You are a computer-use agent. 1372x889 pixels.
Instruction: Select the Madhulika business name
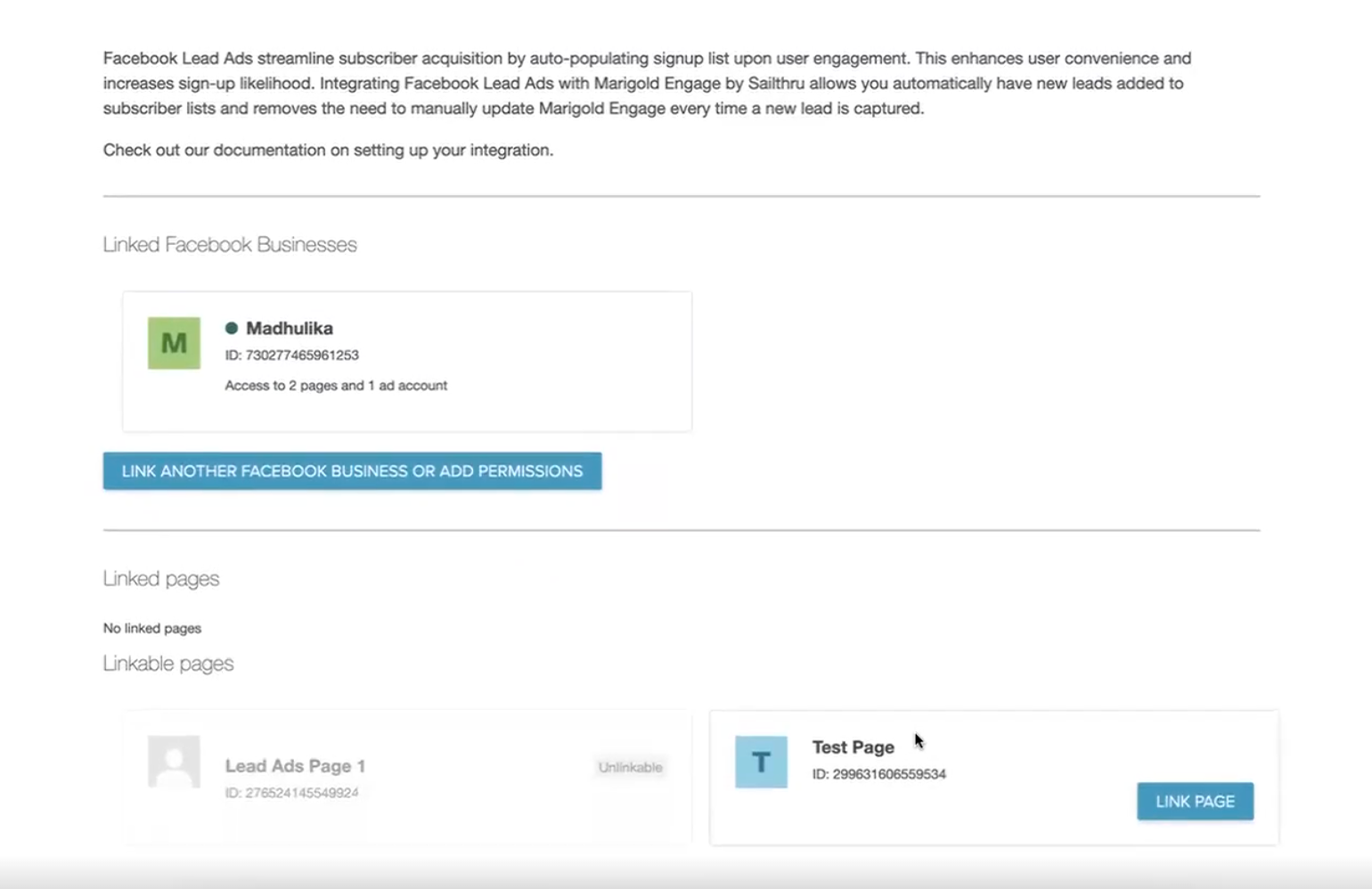289,328
